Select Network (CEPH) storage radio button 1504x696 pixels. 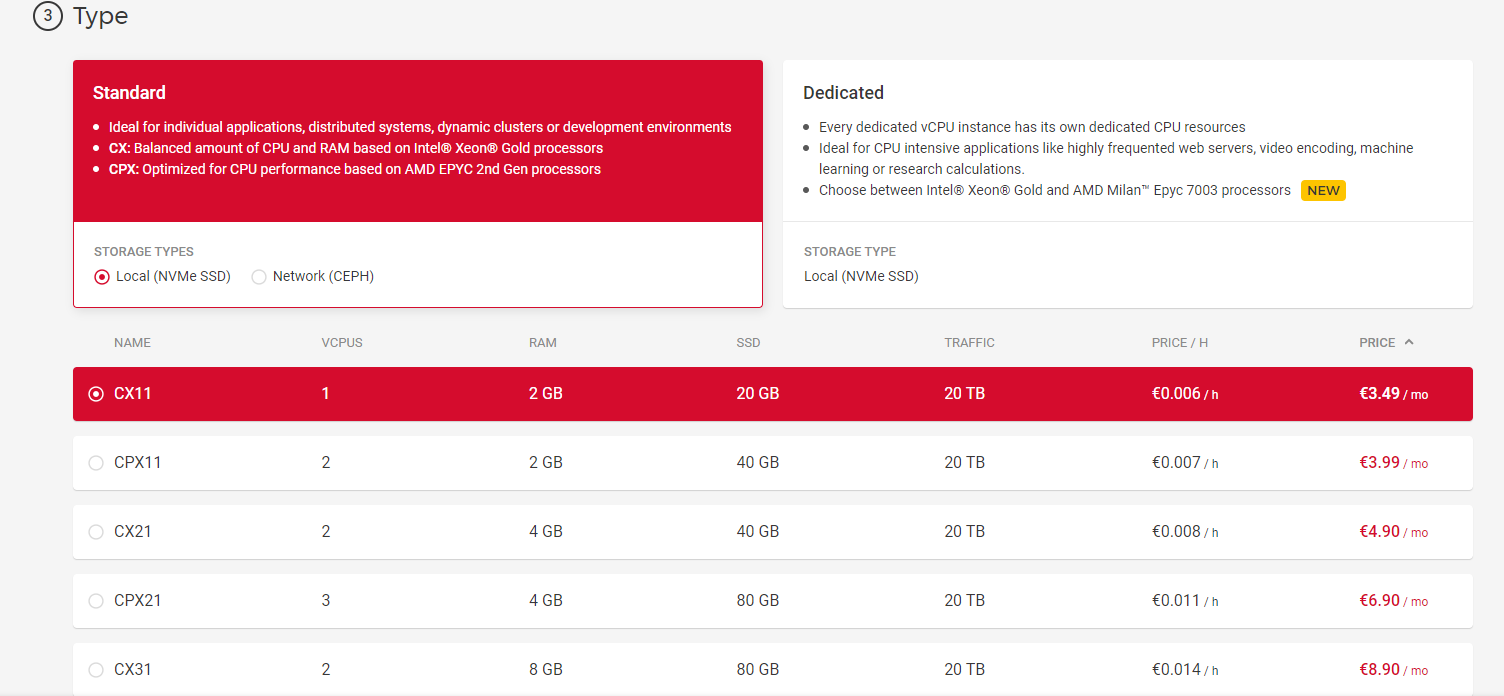coord(259,277)
